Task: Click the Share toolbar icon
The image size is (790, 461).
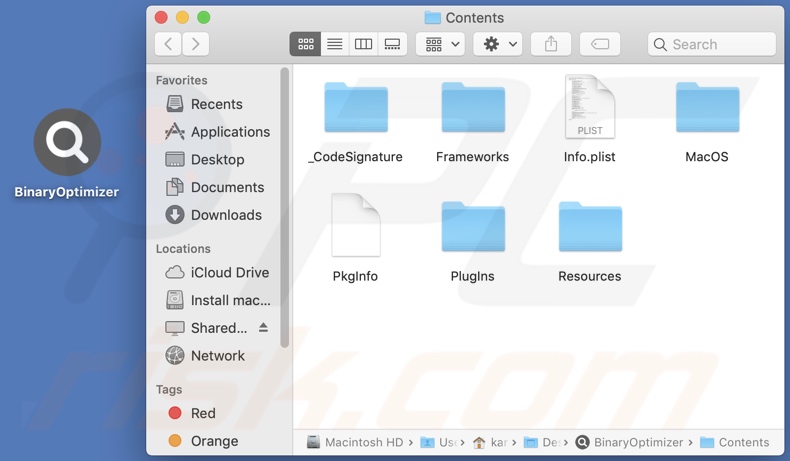Action: coord(551,44)
